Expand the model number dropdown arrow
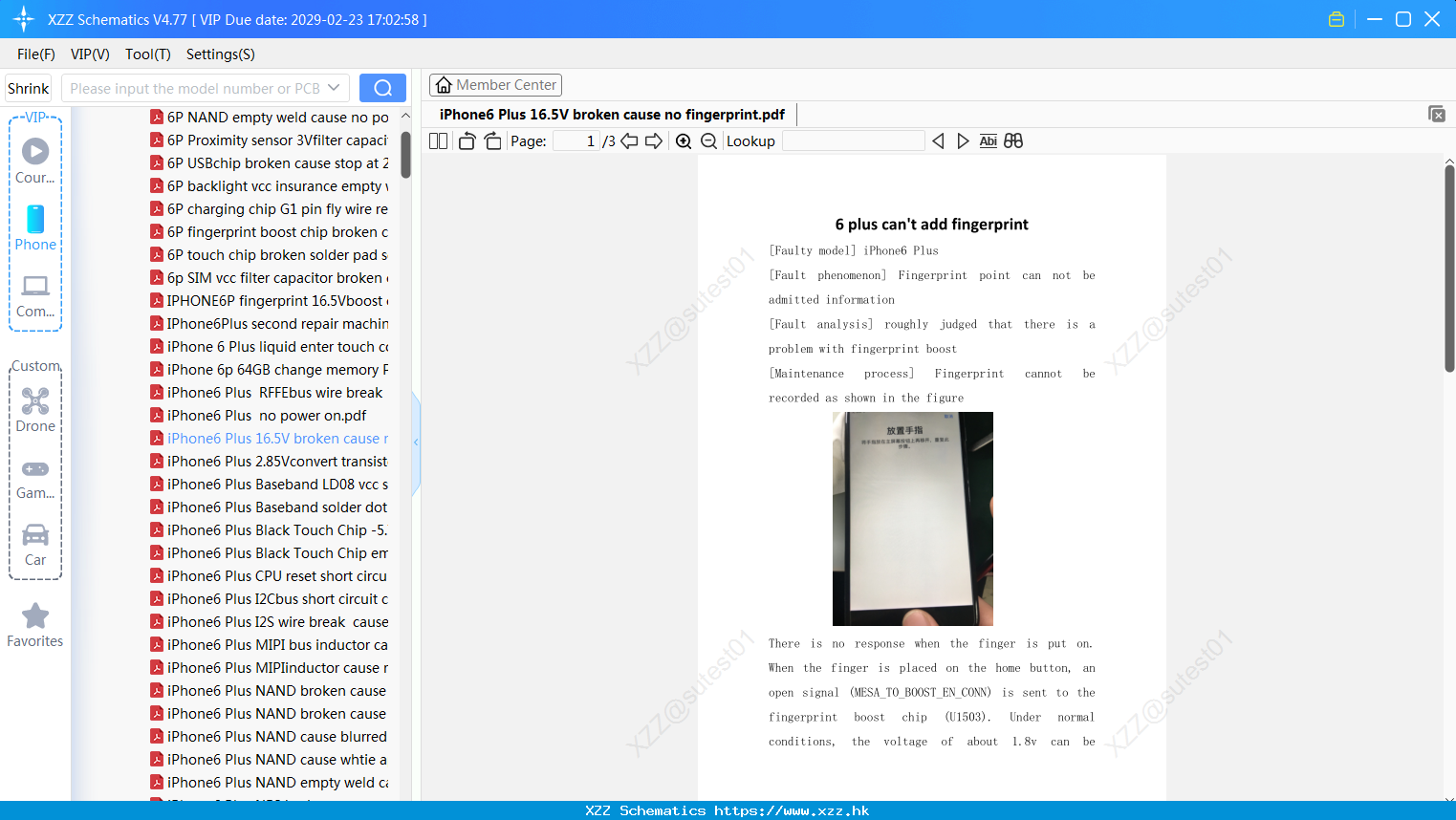The width and height of the screenshot is (1456, 820). click(x=334, y=88)
